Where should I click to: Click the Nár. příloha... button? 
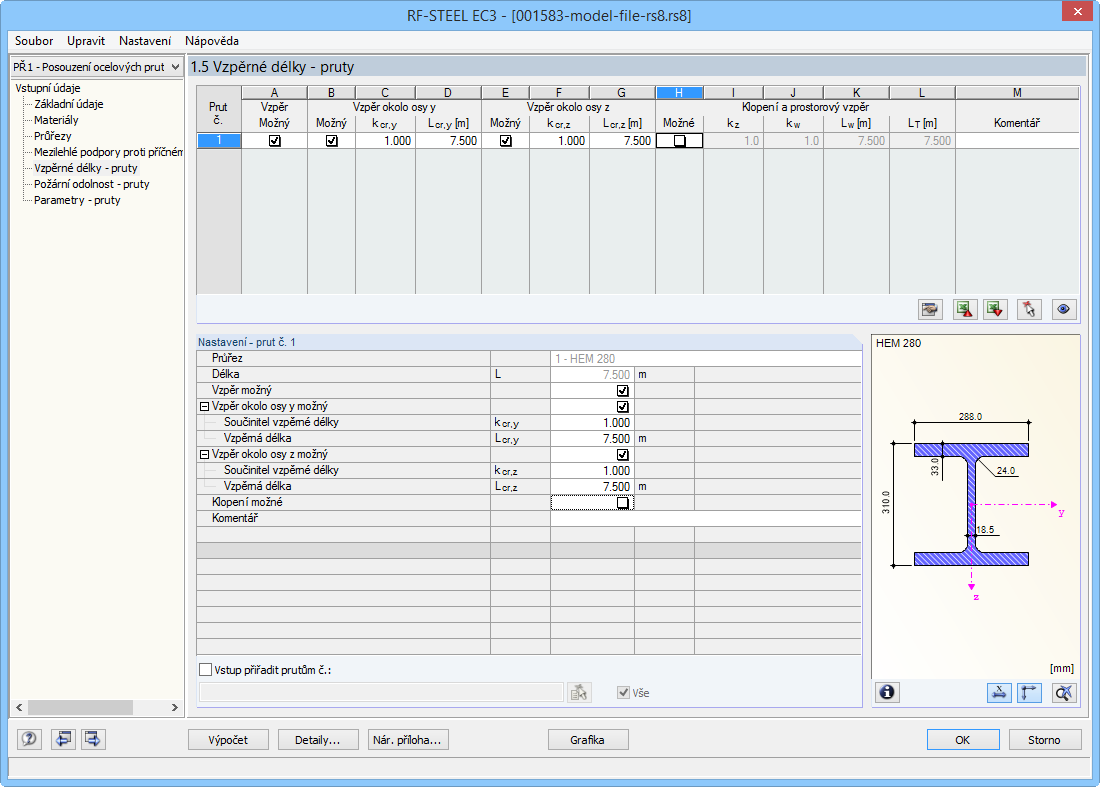point(408,739)
